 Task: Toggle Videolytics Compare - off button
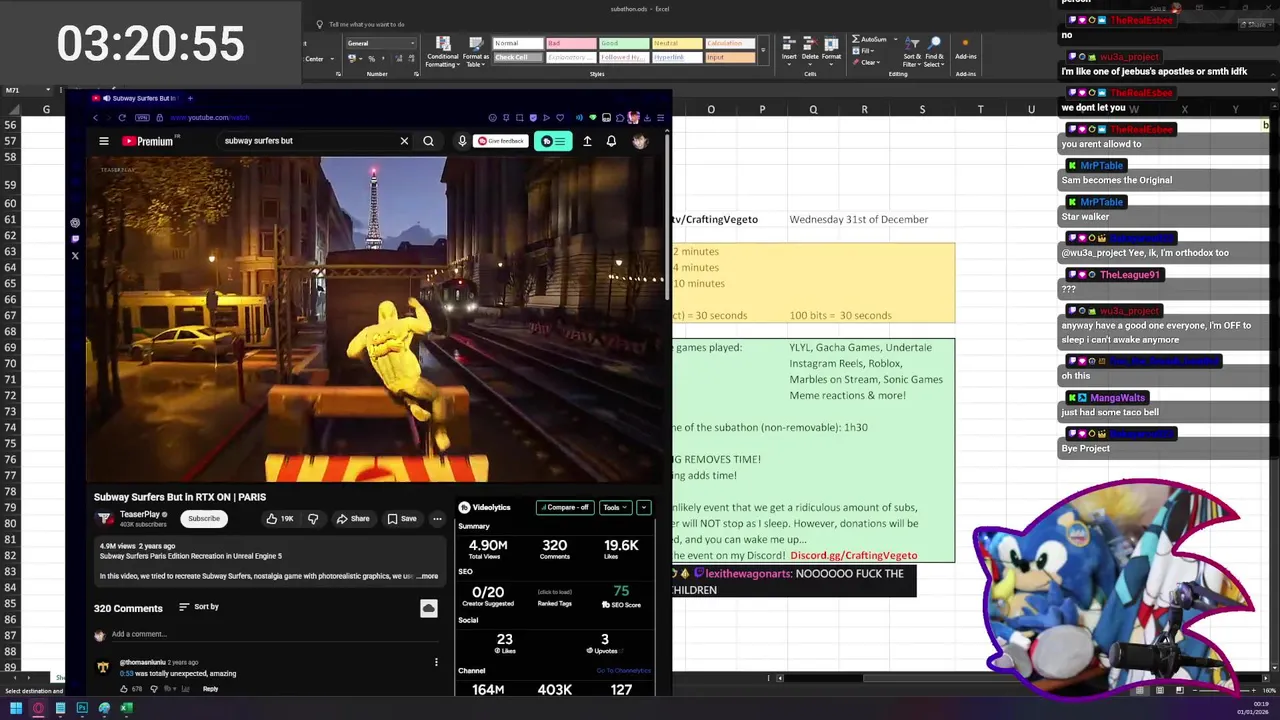pyautogui.click(x=564, y=507)
